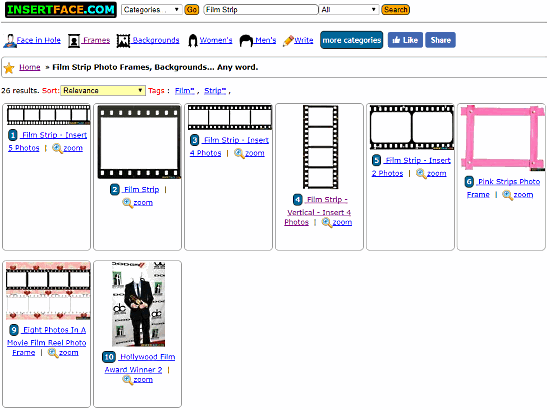This screenshot has width=550, height=410.
Task: Expand the All filter dropdown
Action: point(349,10)
